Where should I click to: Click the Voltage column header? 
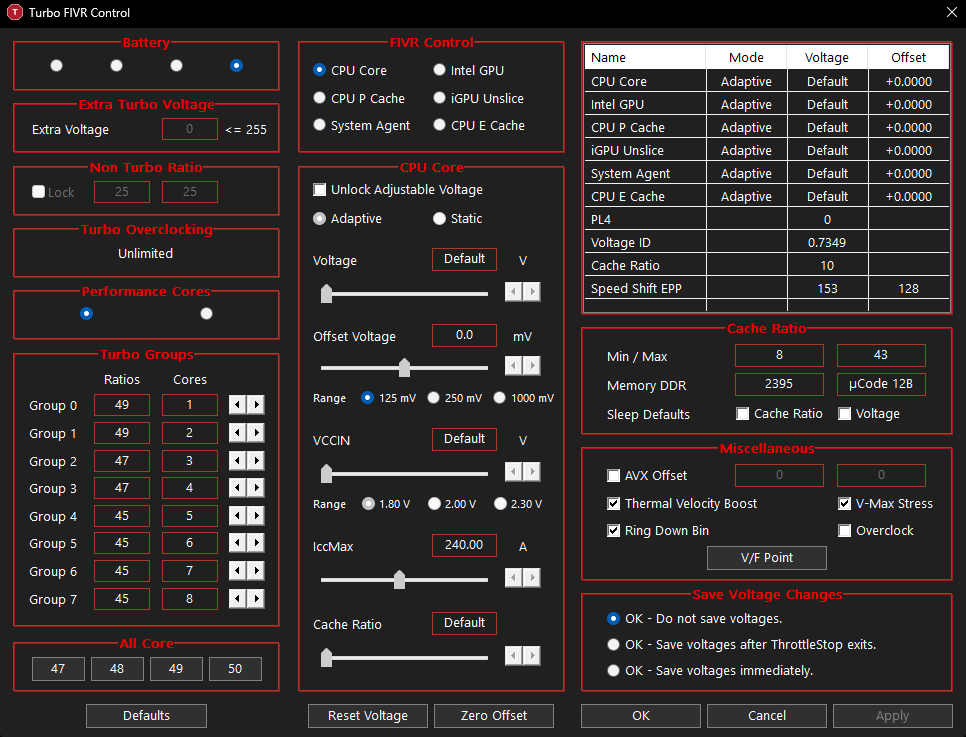827,57
